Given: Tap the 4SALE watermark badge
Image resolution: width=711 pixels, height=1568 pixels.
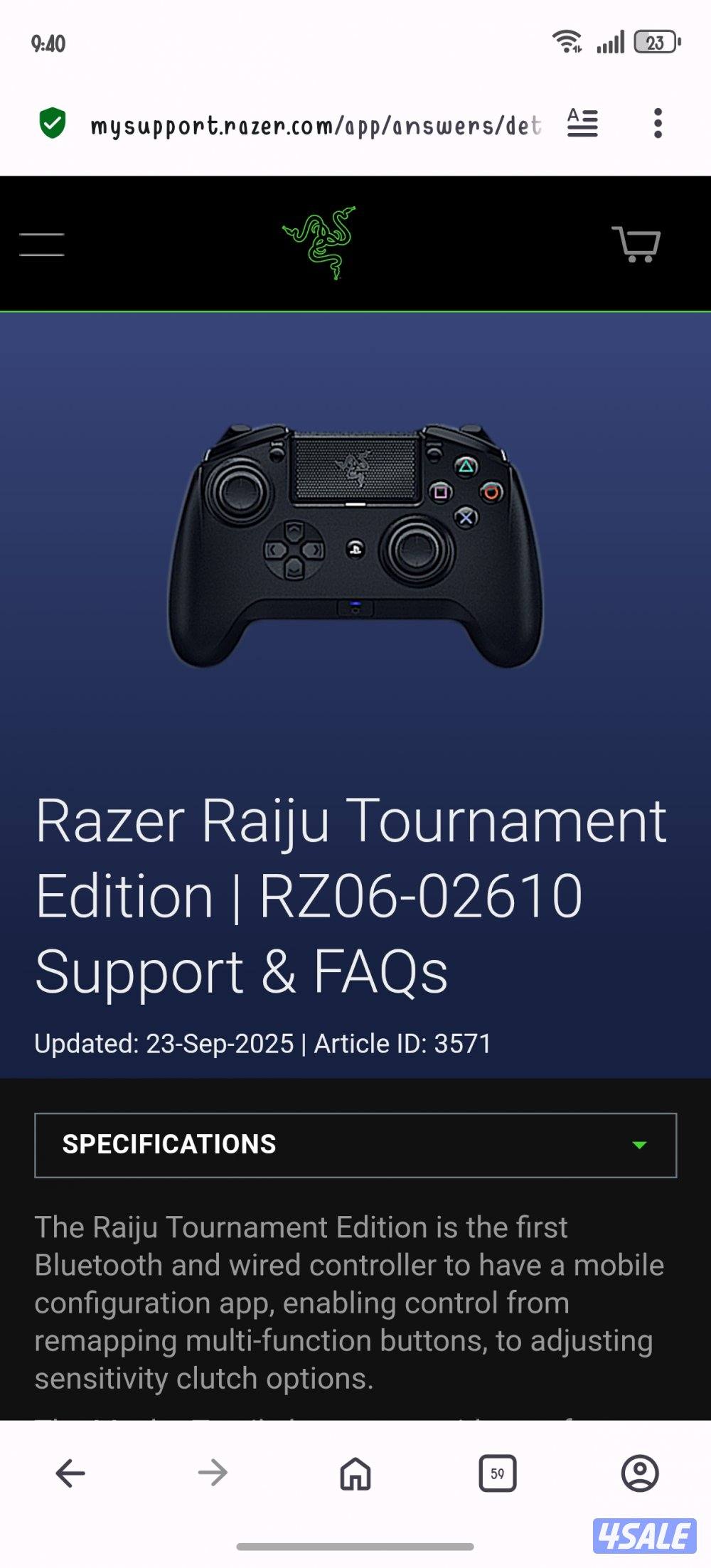Looking at the screenshot, I should click(645, 1537).
